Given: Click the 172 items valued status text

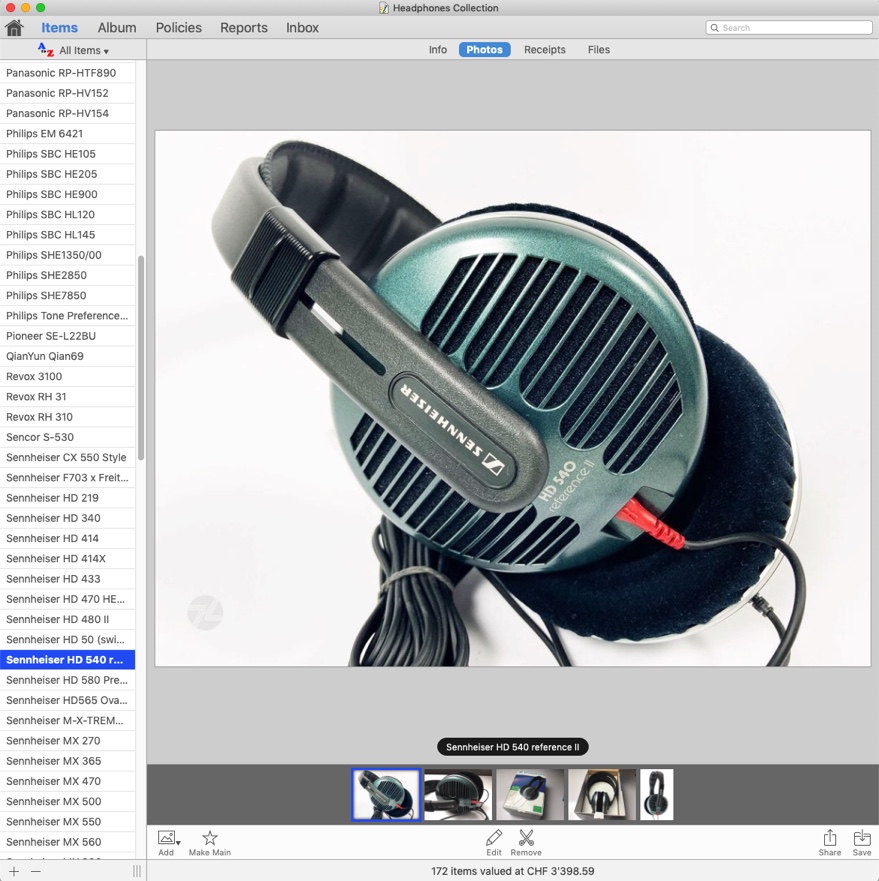Looking at the screenshot, I should (x=513, y=871).
